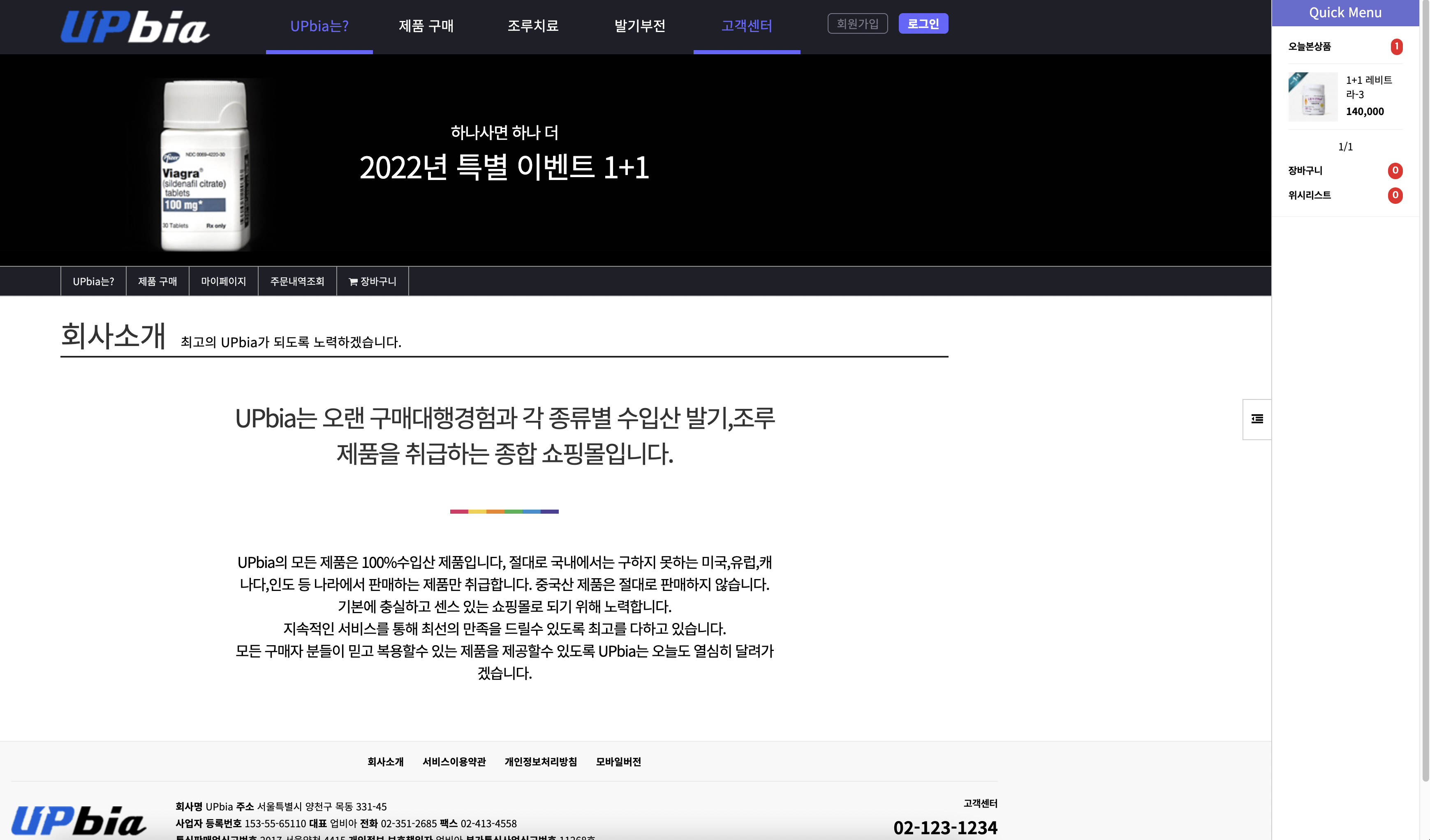The width and height of the screenshot is (1430, 840).
Task: Open the cart link with cart icon
Action: [x=372, y=282]
